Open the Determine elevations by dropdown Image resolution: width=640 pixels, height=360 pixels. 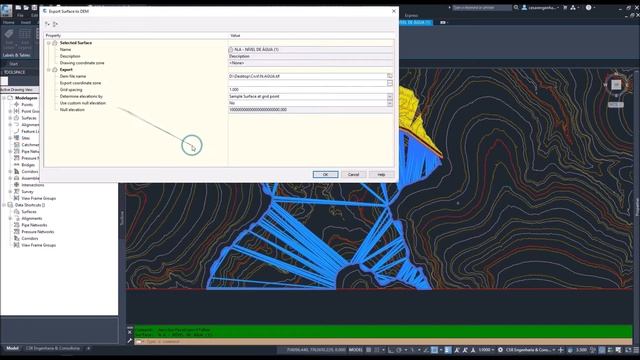coord(389,96)
